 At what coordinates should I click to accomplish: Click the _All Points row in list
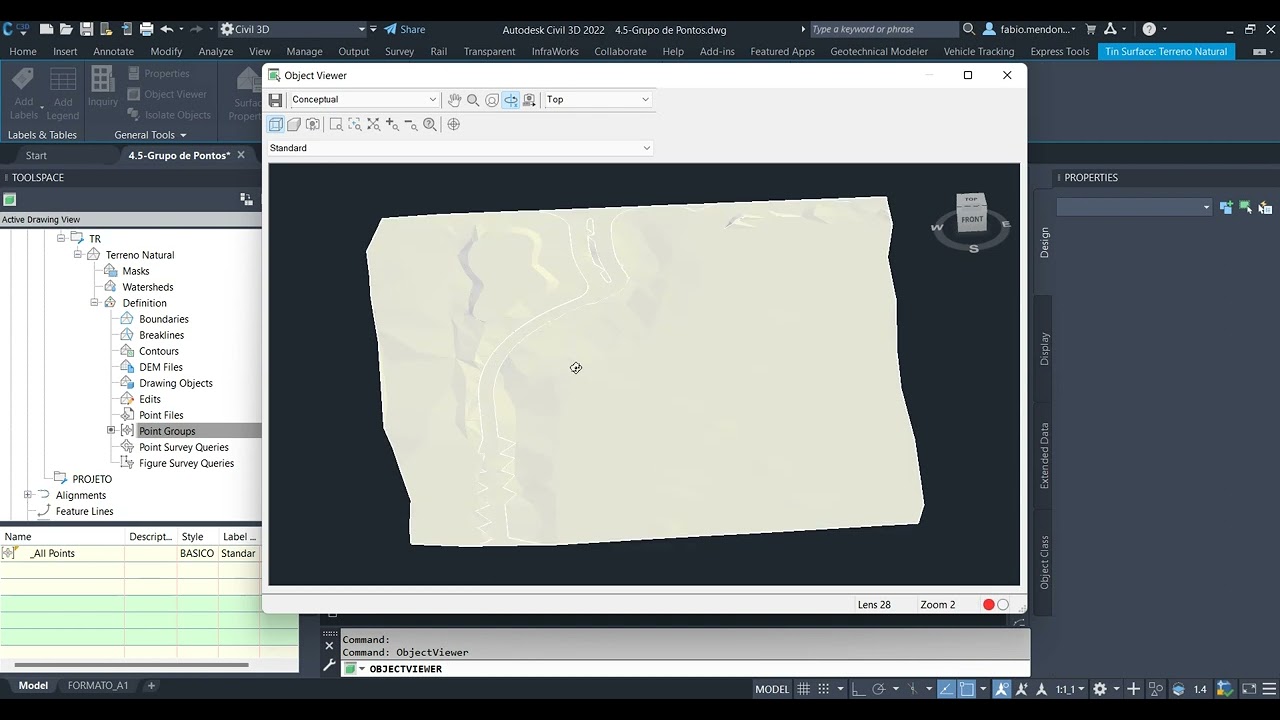130,553
